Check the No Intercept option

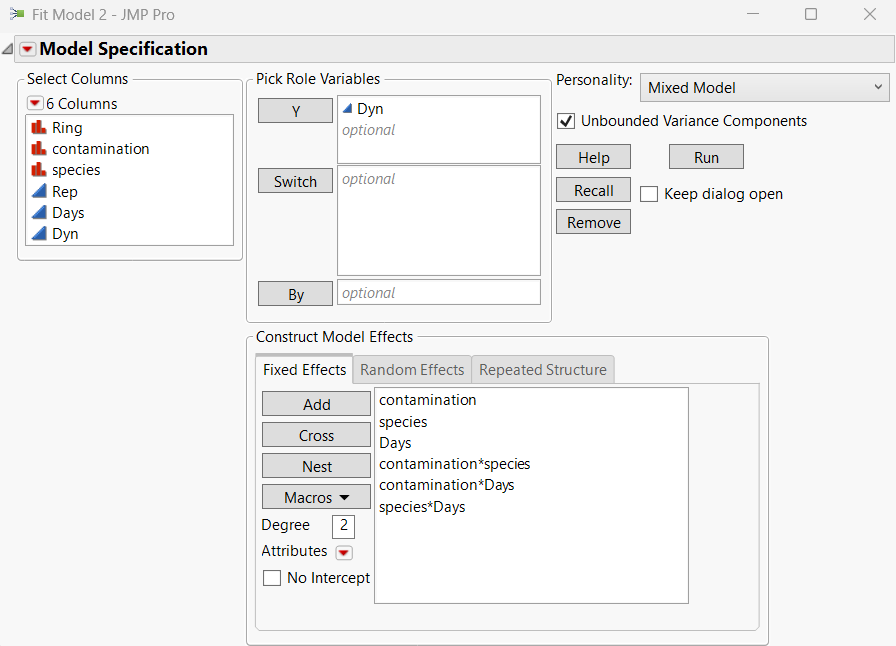272,578
